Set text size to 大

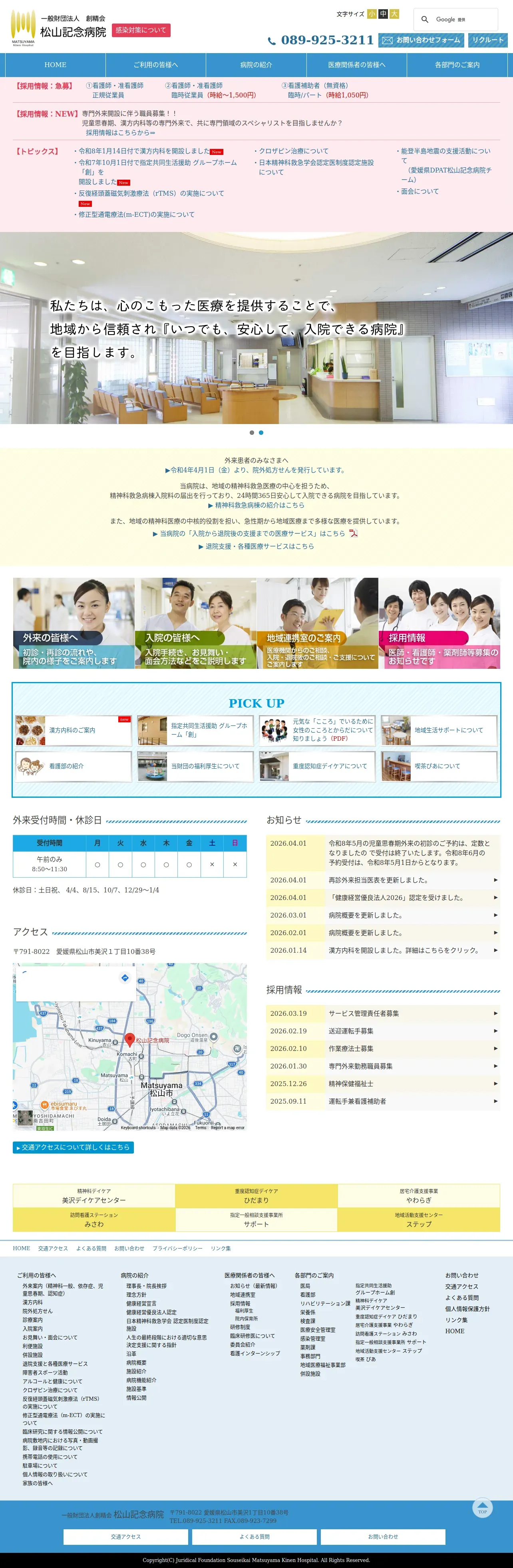point(394,14)
